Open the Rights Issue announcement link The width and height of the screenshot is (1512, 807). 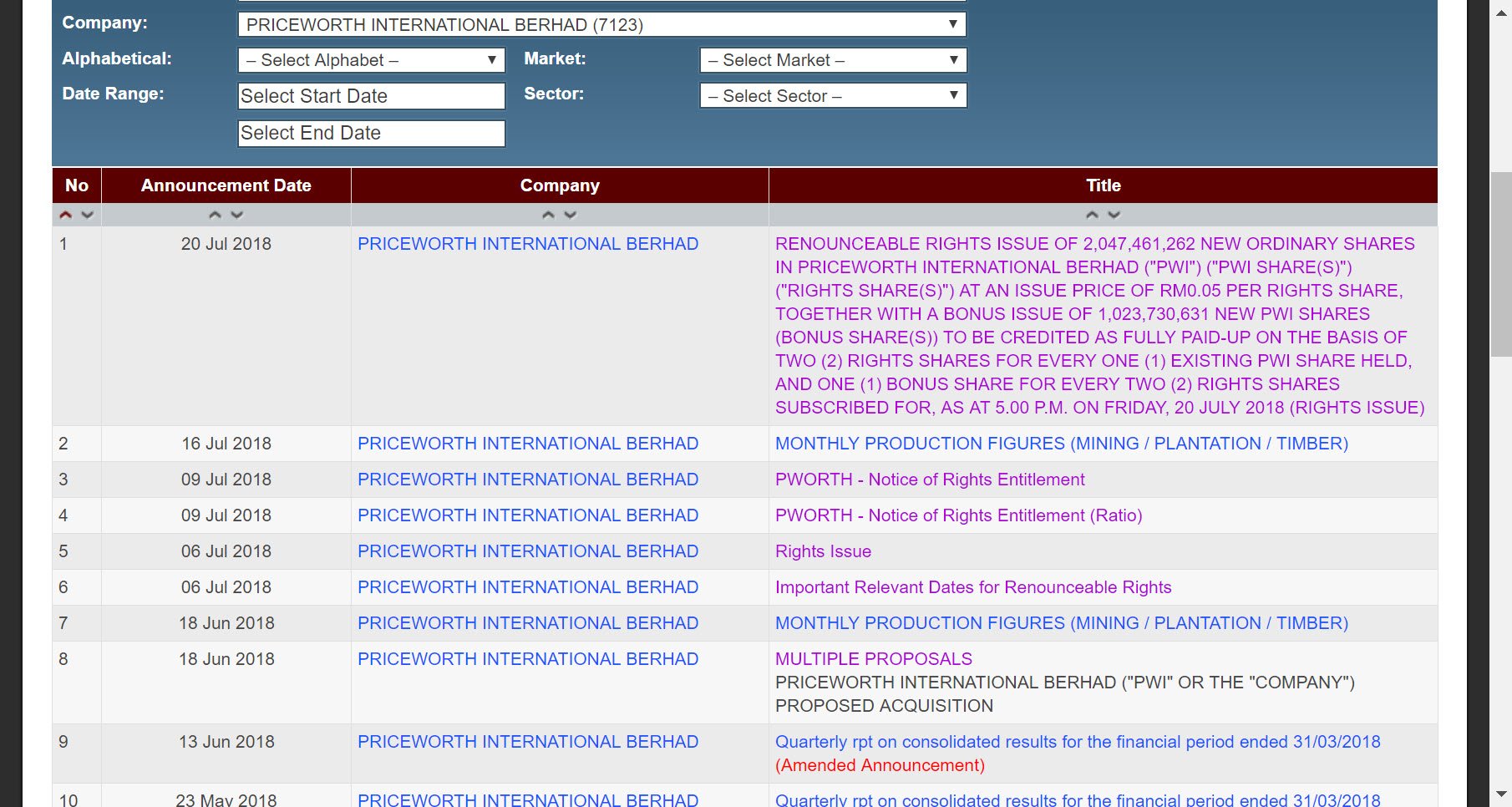[823, 551]
